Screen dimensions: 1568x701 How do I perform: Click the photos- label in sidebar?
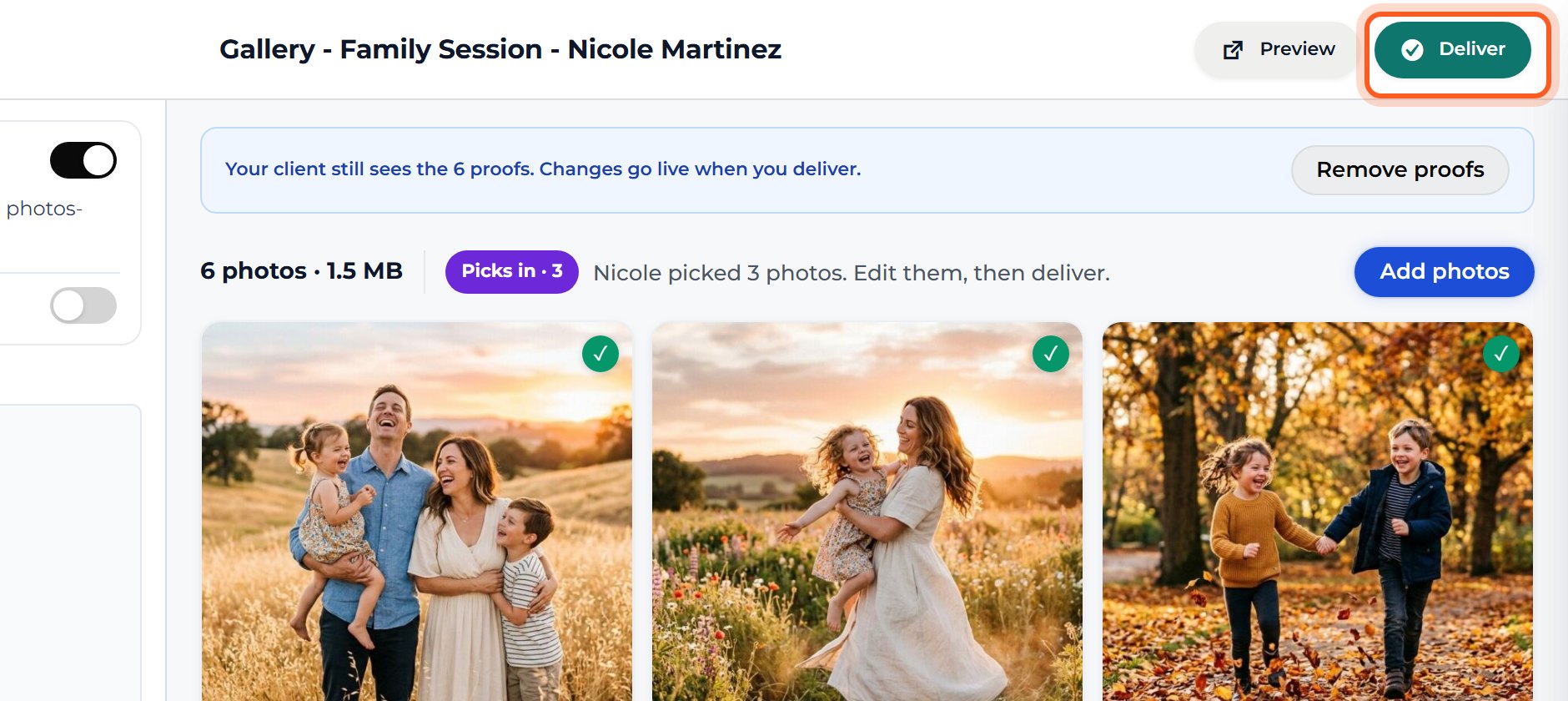[44, 209]
